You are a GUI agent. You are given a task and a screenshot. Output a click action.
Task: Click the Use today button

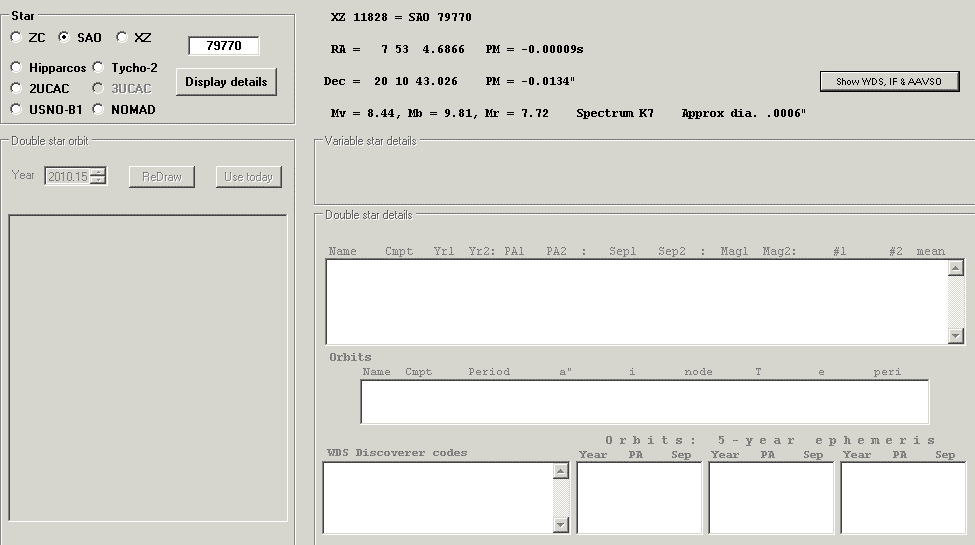[x=249, y=177]
